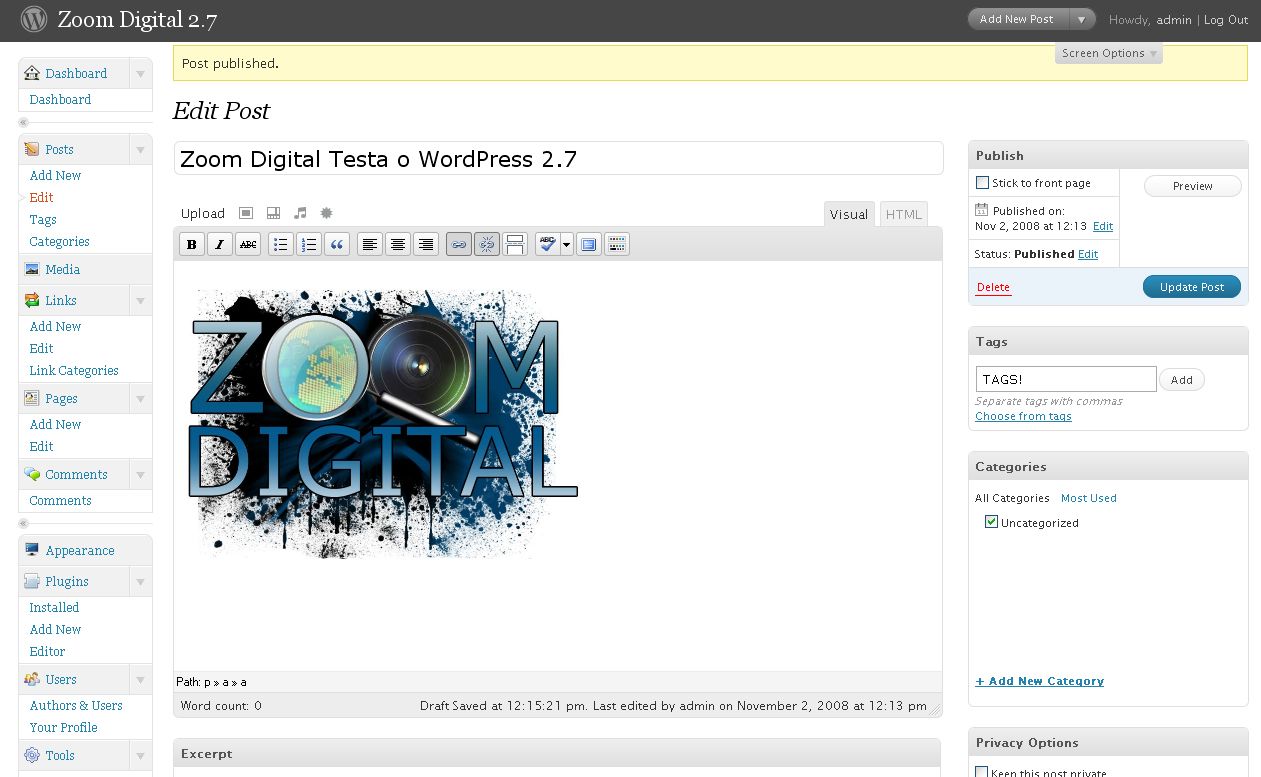This screenshot has height=777, width=1261.
Task: Click the red Delete link
Action: tap(993, 287)
